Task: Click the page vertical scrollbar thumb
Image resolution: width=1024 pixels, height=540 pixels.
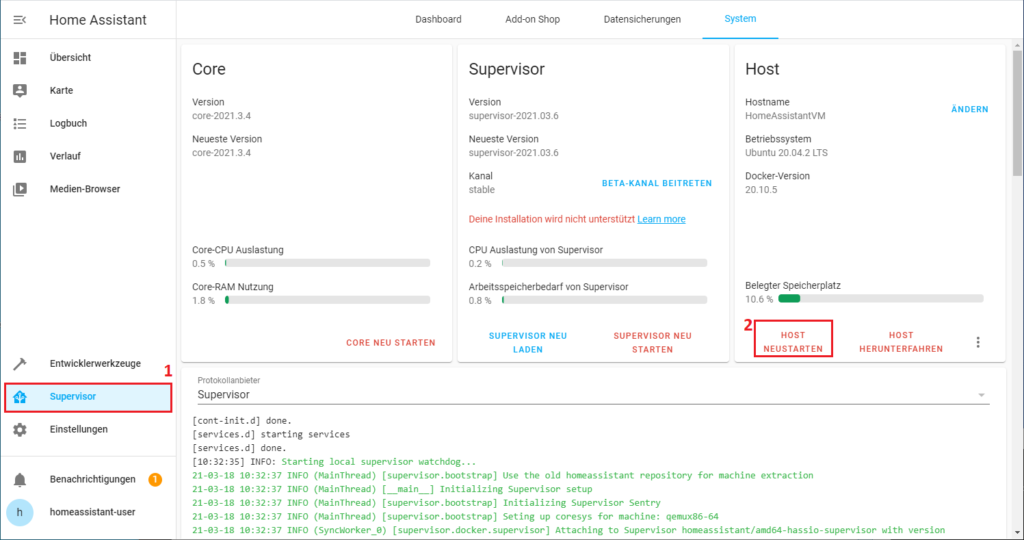Action: pos(1017,114)
